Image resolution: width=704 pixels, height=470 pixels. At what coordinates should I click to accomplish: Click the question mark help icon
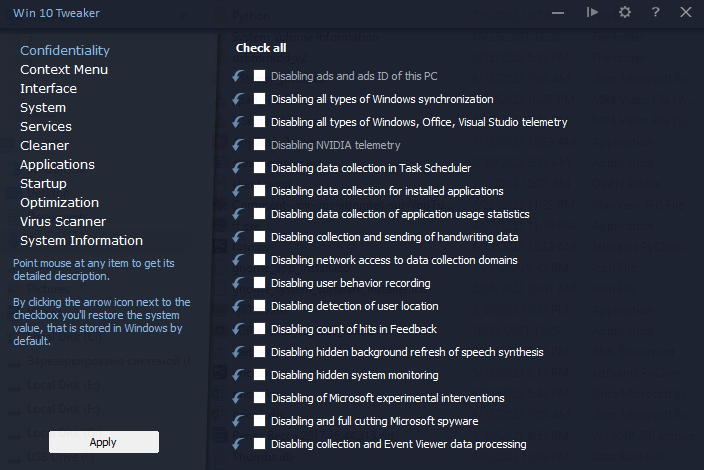pyautogui.click(x=655, y=12)
